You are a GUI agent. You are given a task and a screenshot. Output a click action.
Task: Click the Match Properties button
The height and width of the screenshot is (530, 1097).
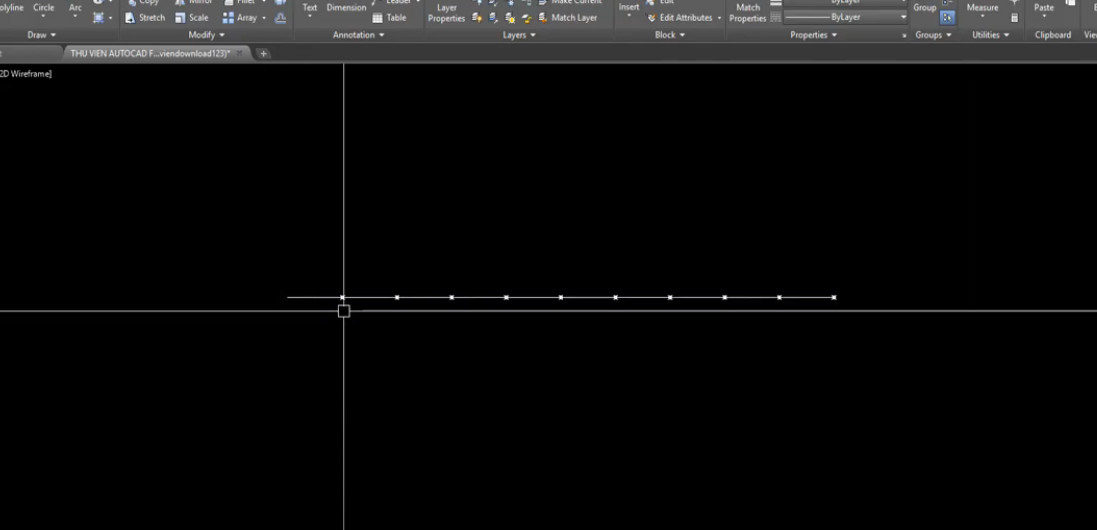click(748, 12)
